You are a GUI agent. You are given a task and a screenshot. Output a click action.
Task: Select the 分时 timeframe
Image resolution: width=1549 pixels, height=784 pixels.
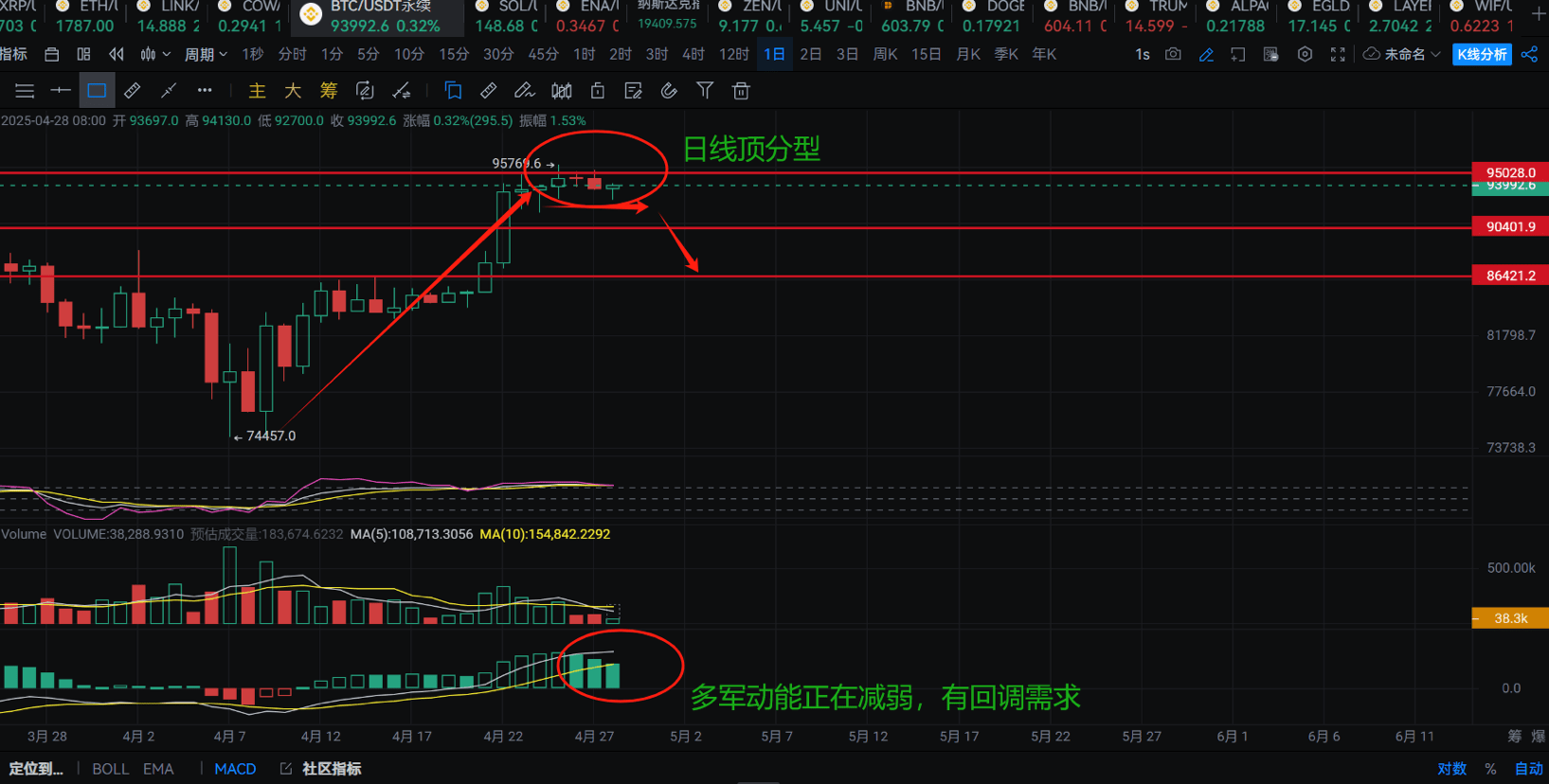[x=293, y=55]
